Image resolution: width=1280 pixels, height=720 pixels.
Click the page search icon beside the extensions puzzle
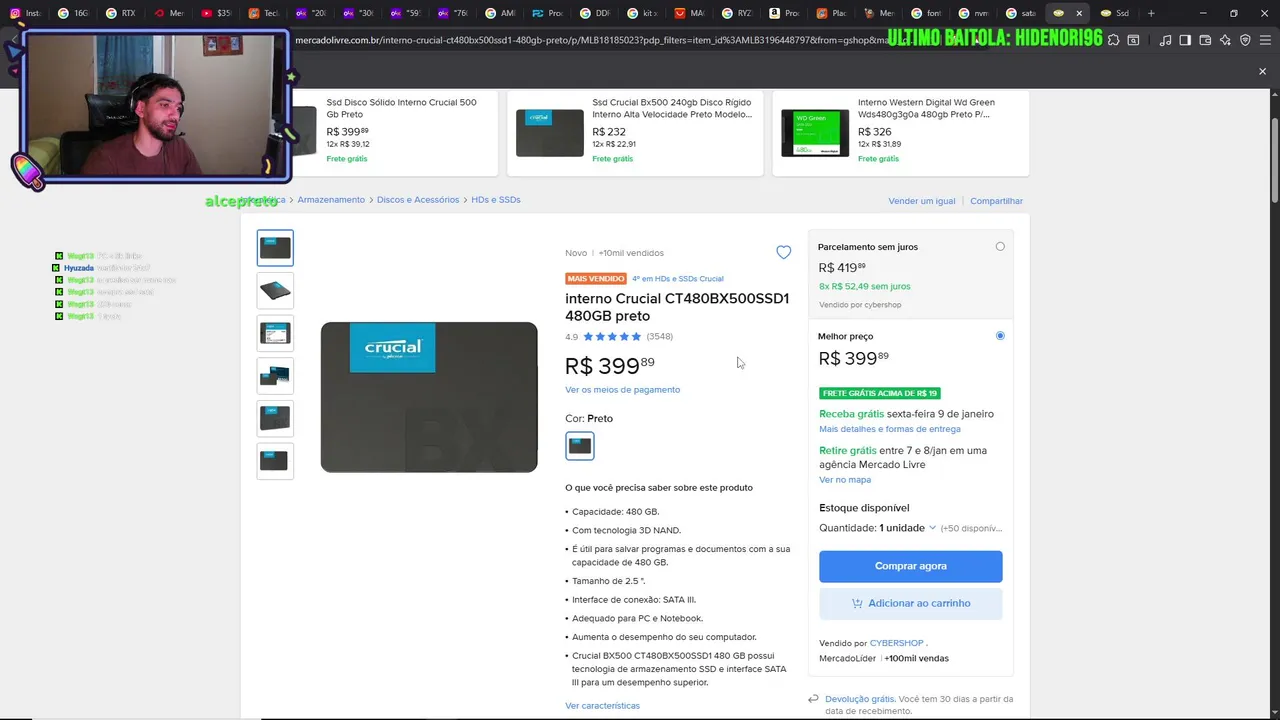(1133, 40)
